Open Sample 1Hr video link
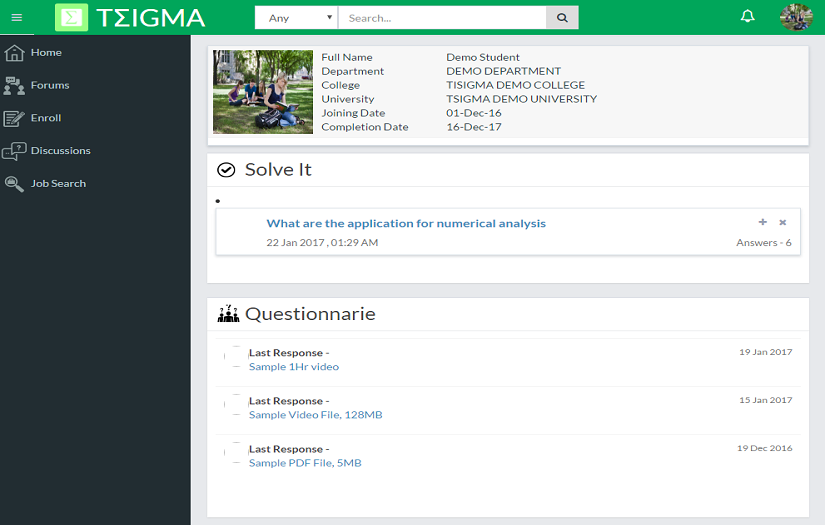The width and height of the screenshot is (825, 525). pyautogui.click(x=294, y=367)
